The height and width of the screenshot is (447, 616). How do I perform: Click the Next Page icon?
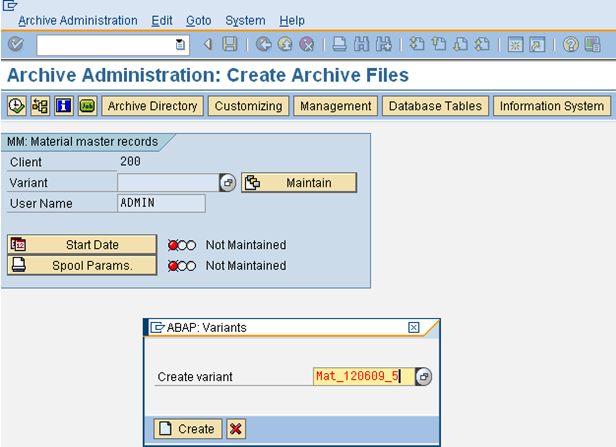click(460, 44)
